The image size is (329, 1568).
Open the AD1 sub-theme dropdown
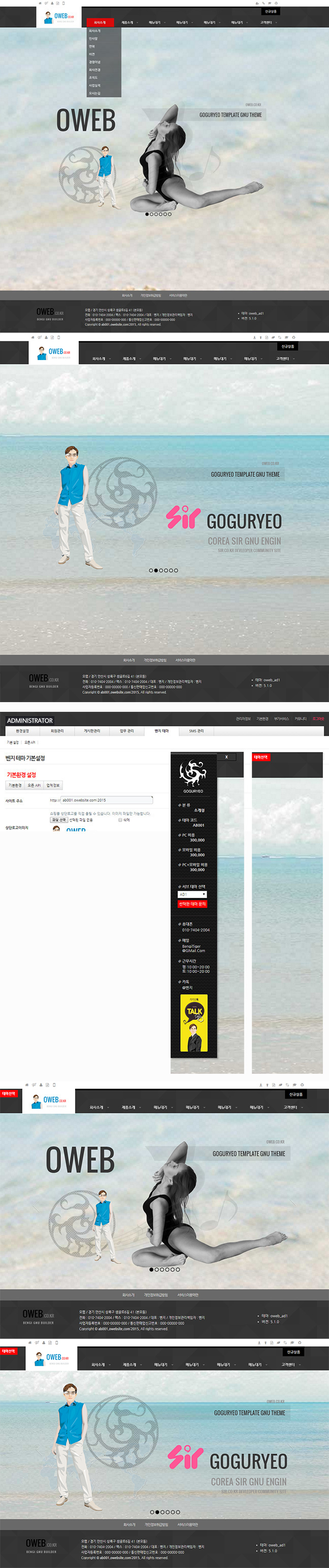192,894
